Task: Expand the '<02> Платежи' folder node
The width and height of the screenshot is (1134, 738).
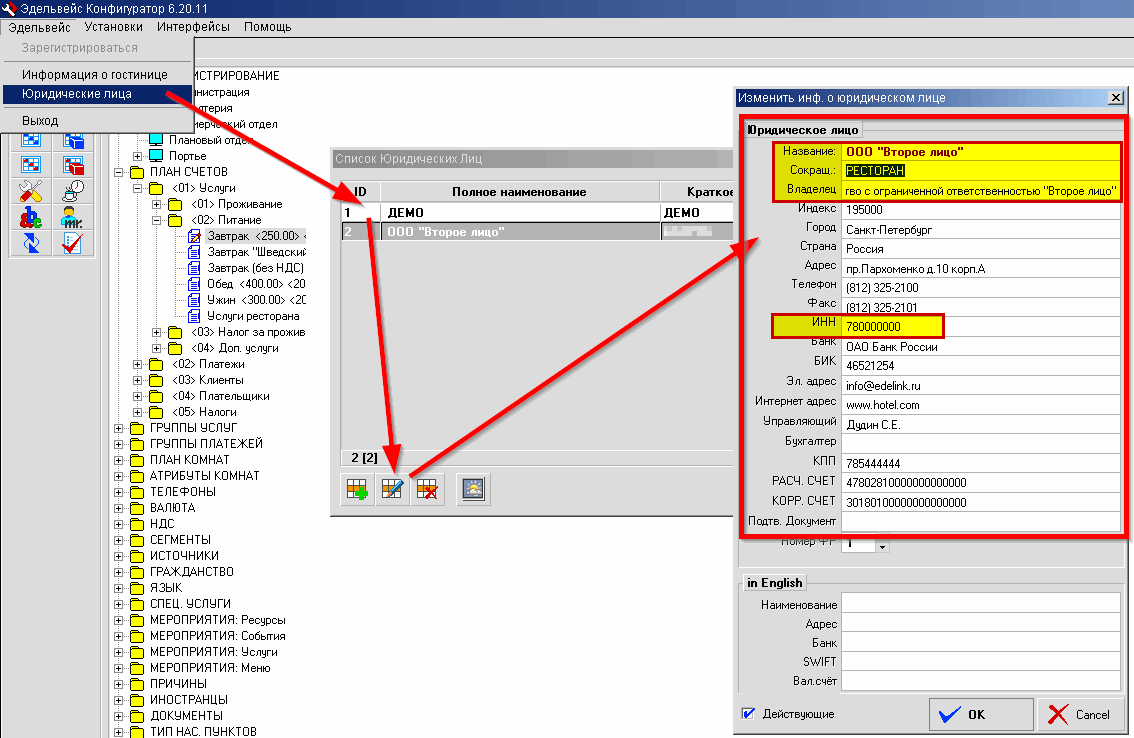Action: point(139,364)
